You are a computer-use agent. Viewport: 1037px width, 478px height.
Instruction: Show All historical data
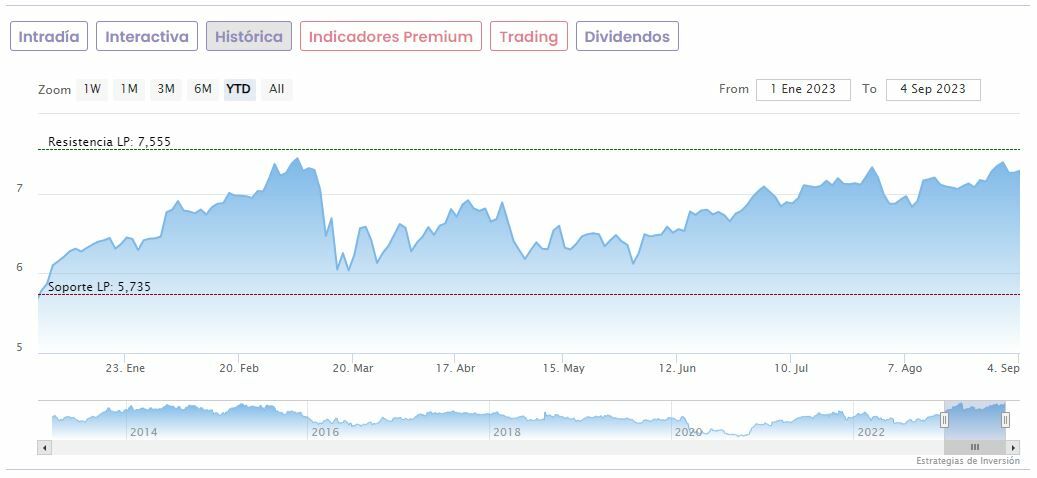click(277, 89)
